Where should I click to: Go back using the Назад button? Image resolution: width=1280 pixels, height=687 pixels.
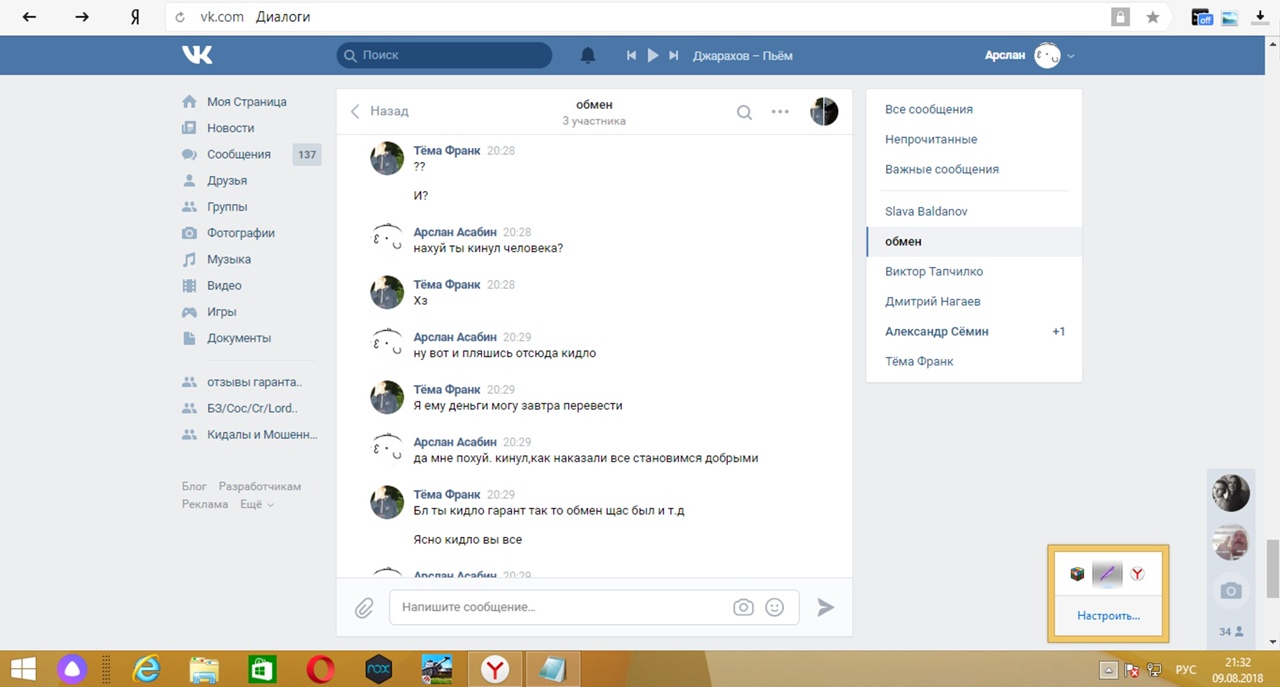coord(379,111)
